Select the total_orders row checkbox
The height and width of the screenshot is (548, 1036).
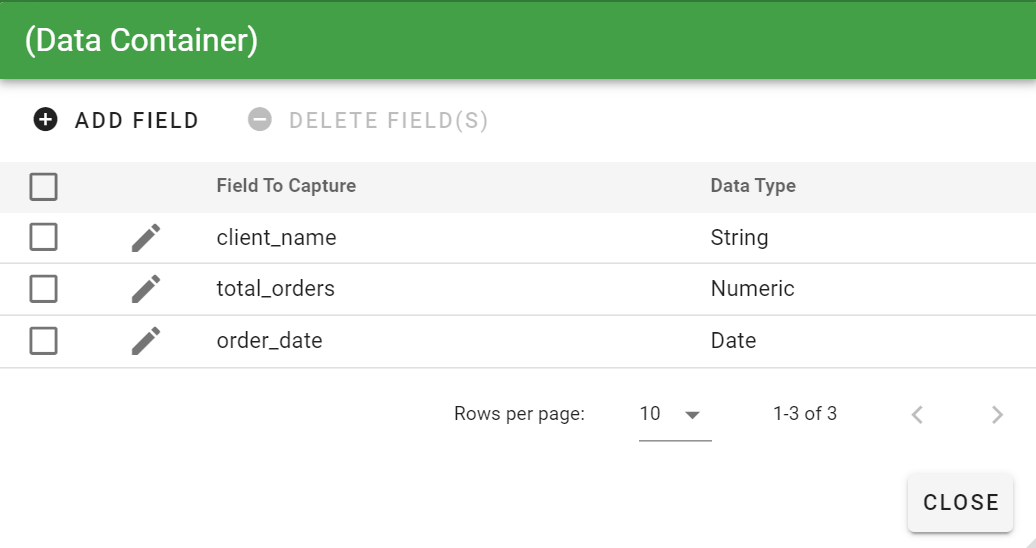point(44,289)
